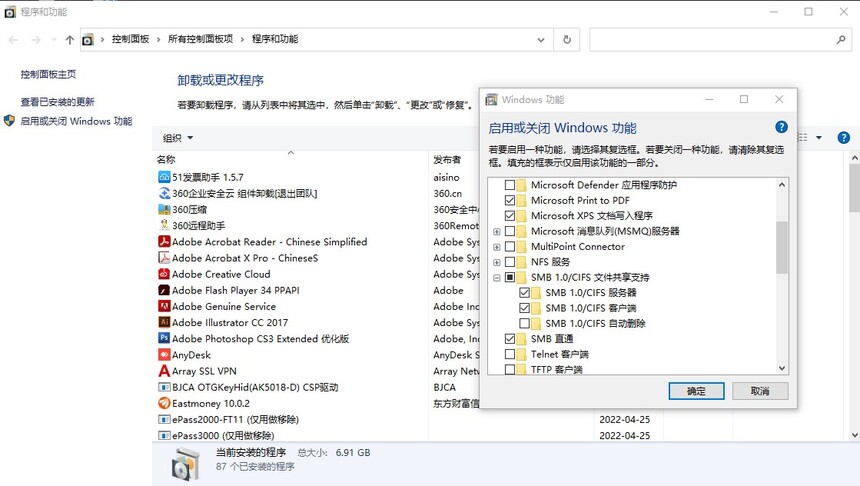Check the Microsoft 消息队列(MSMQ)服务器 box
This screenshot has height=486, width=860.
pos(510,231)
